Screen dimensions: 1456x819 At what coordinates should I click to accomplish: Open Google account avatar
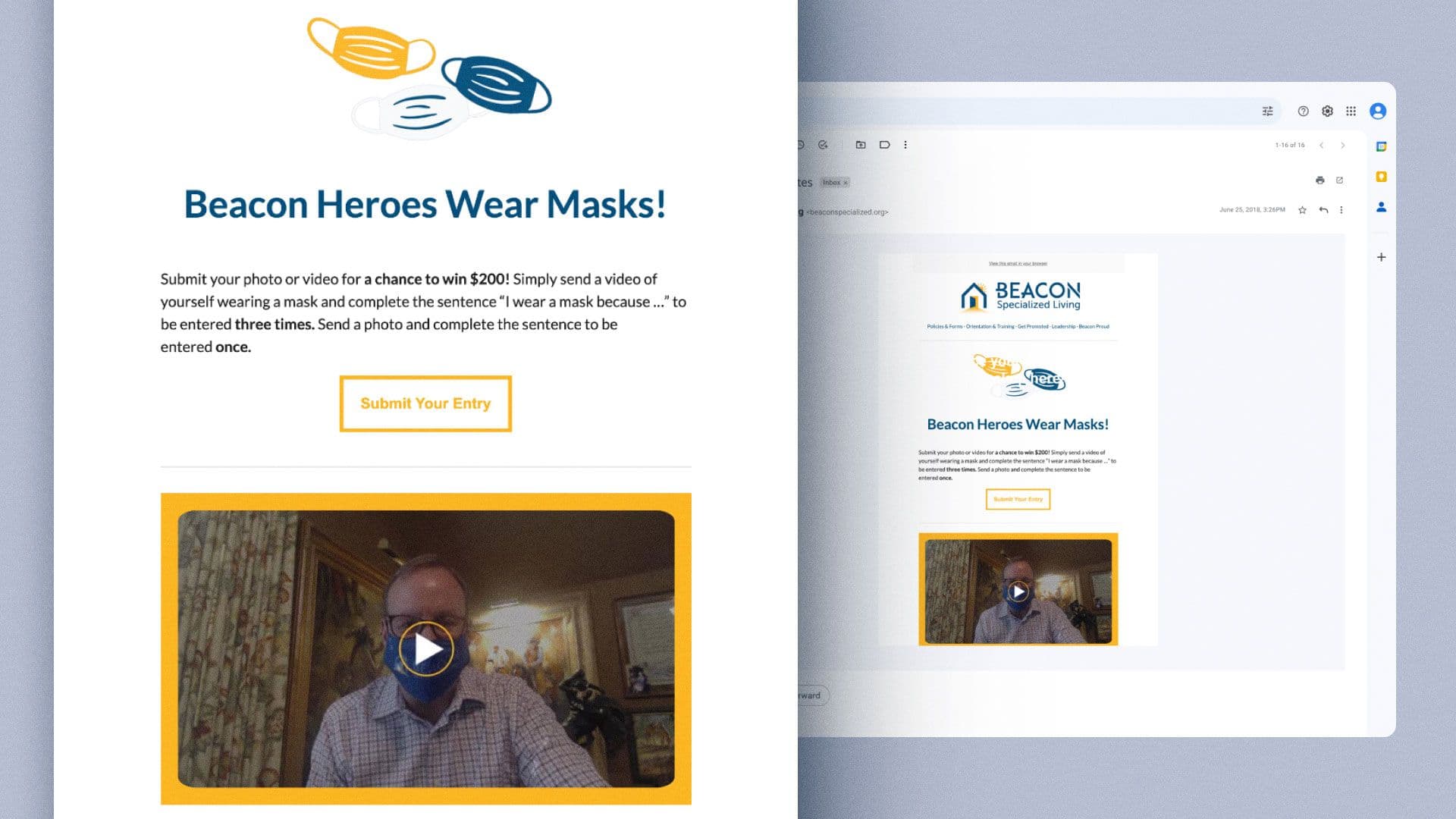[x=1378, y=111]
